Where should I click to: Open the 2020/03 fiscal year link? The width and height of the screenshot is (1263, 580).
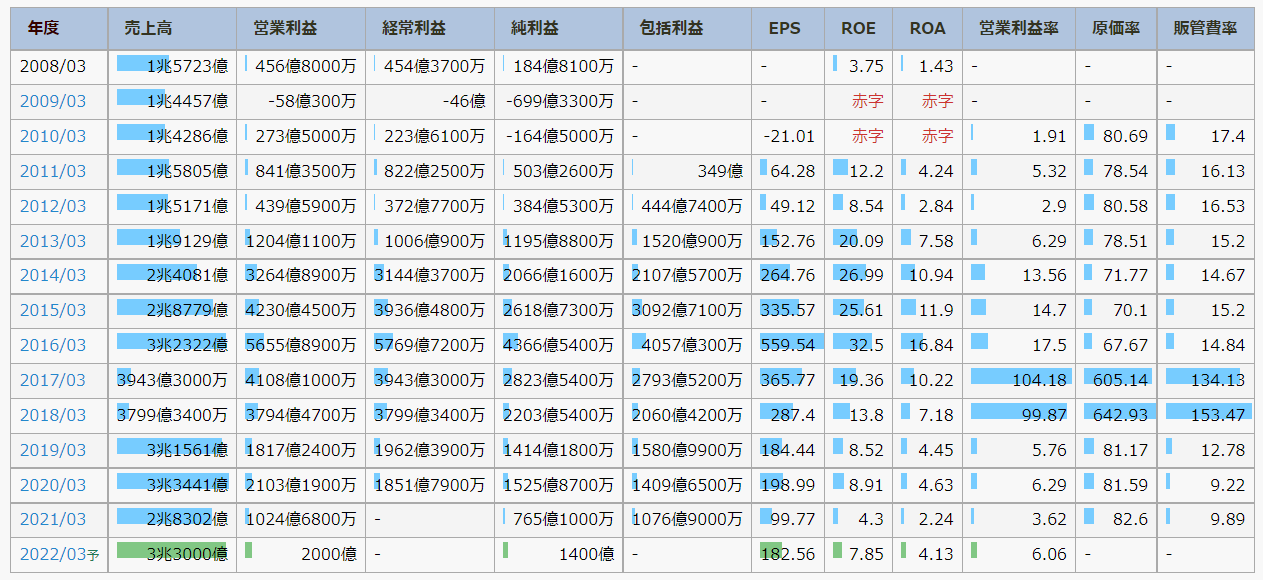pos(53,485)
